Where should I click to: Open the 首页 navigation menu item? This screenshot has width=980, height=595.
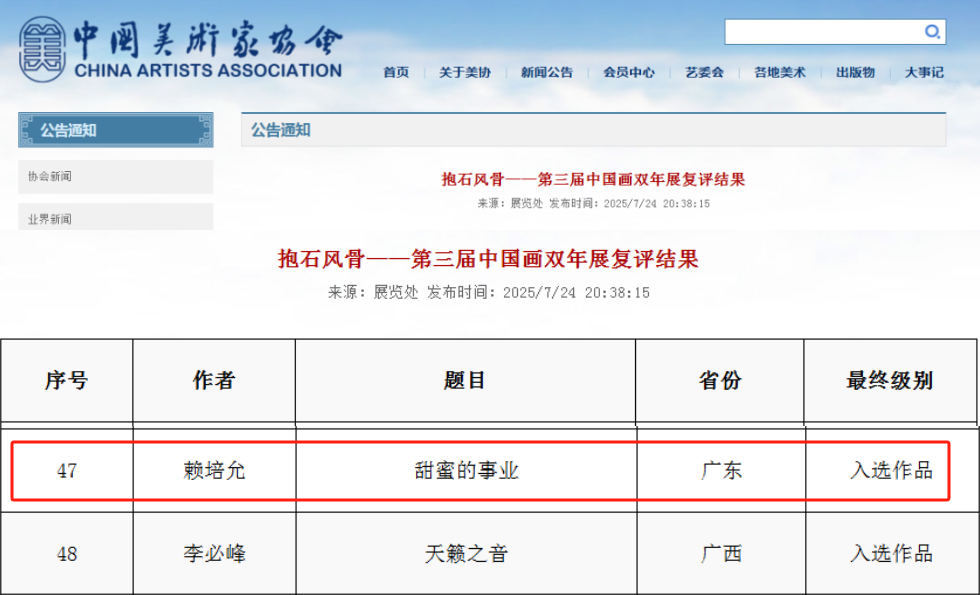(x=396, y=72)
